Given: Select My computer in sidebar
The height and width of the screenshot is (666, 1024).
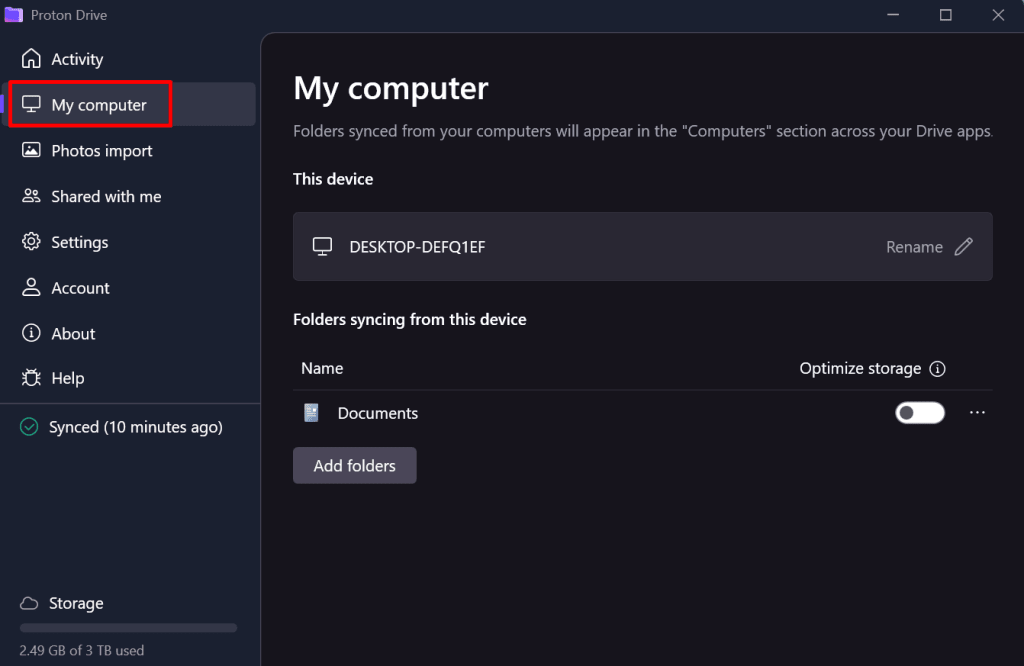Looking at the screenshot, I should coord(129,104).
